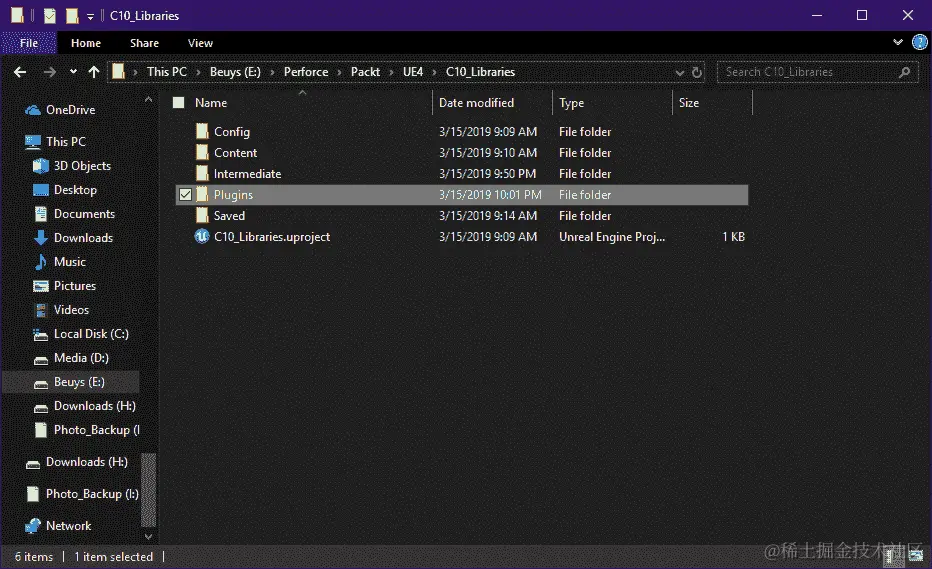Click the navigation pane scrollbar thumb
The height and width of the screenshot is (569, 932).
149,490
